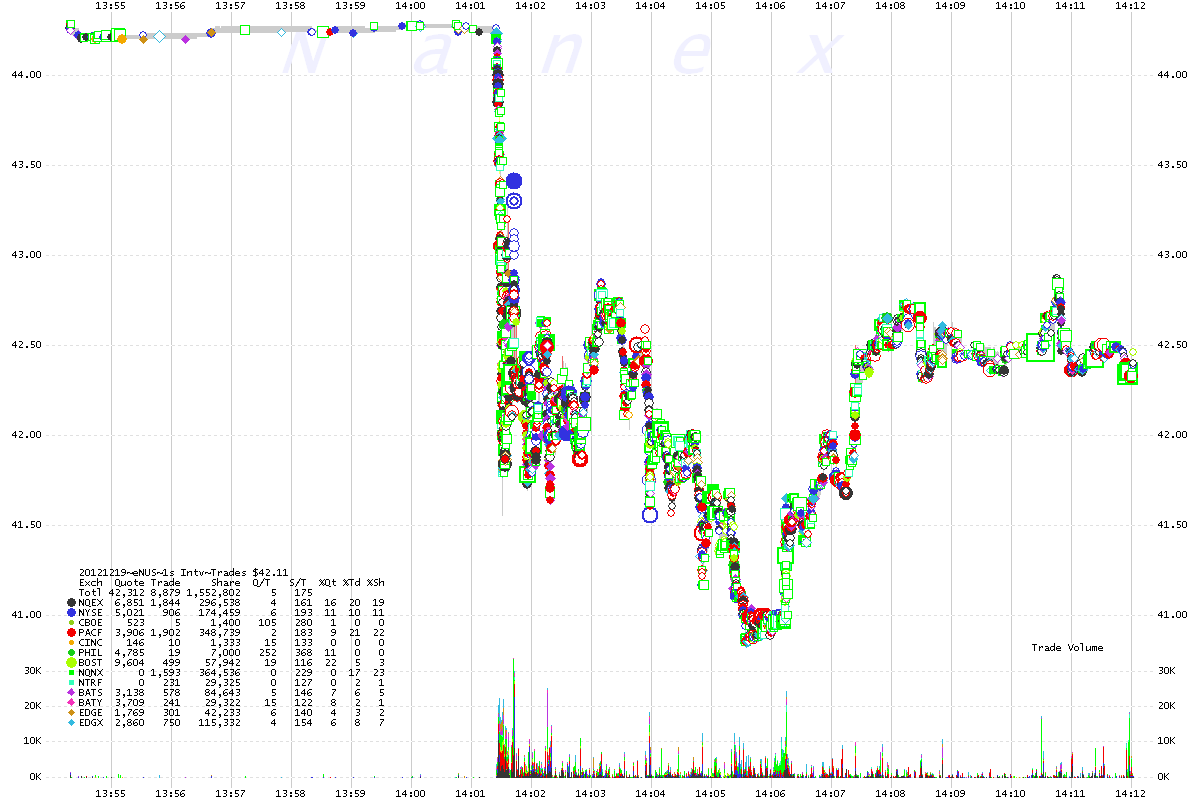Click the blue NYSE legend circle
This screenshot has height=800, width=1200.
pos(70,612)
